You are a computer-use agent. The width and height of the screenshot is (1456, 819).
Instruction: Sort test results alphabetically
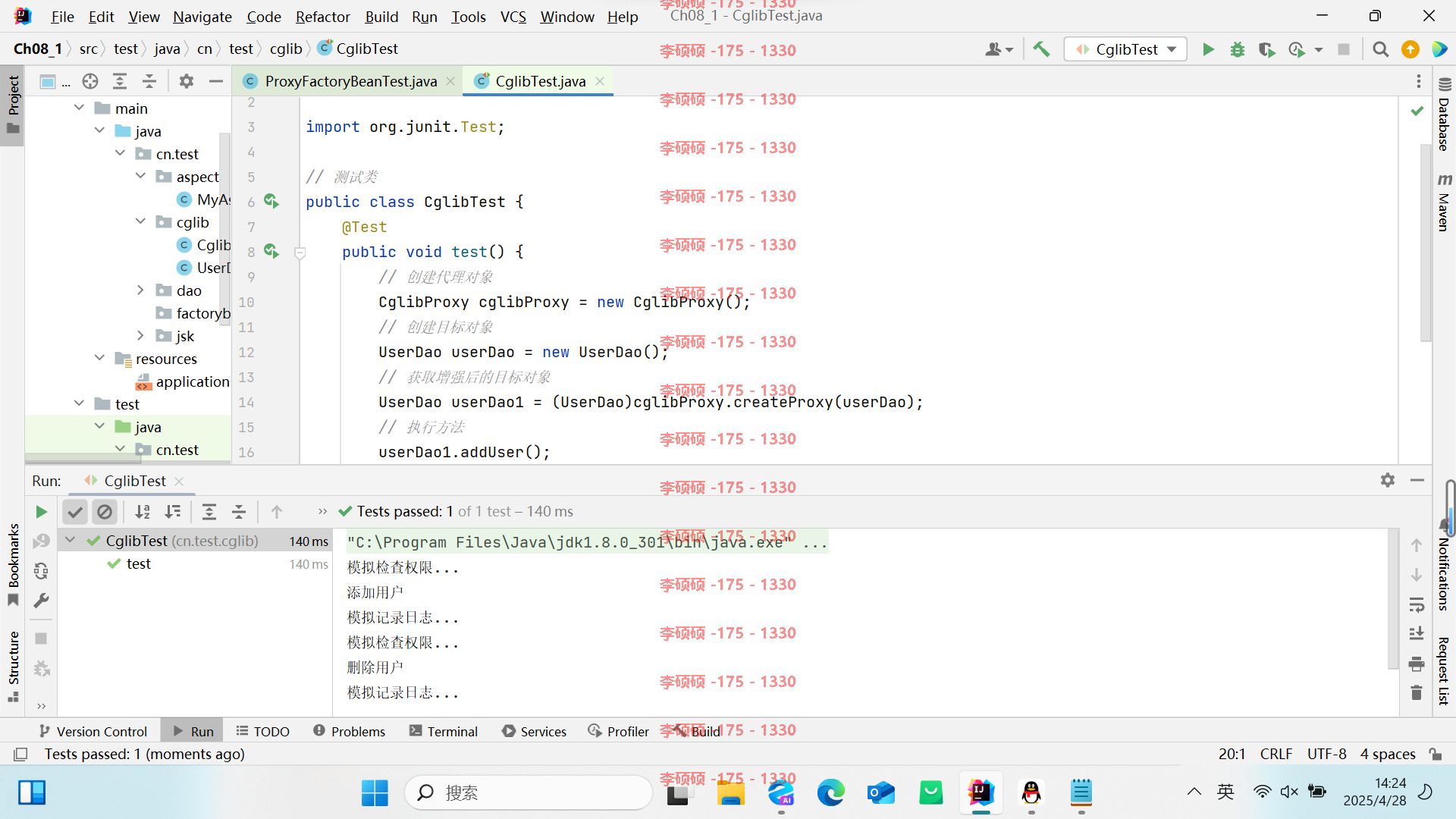(x=143, y=512)
